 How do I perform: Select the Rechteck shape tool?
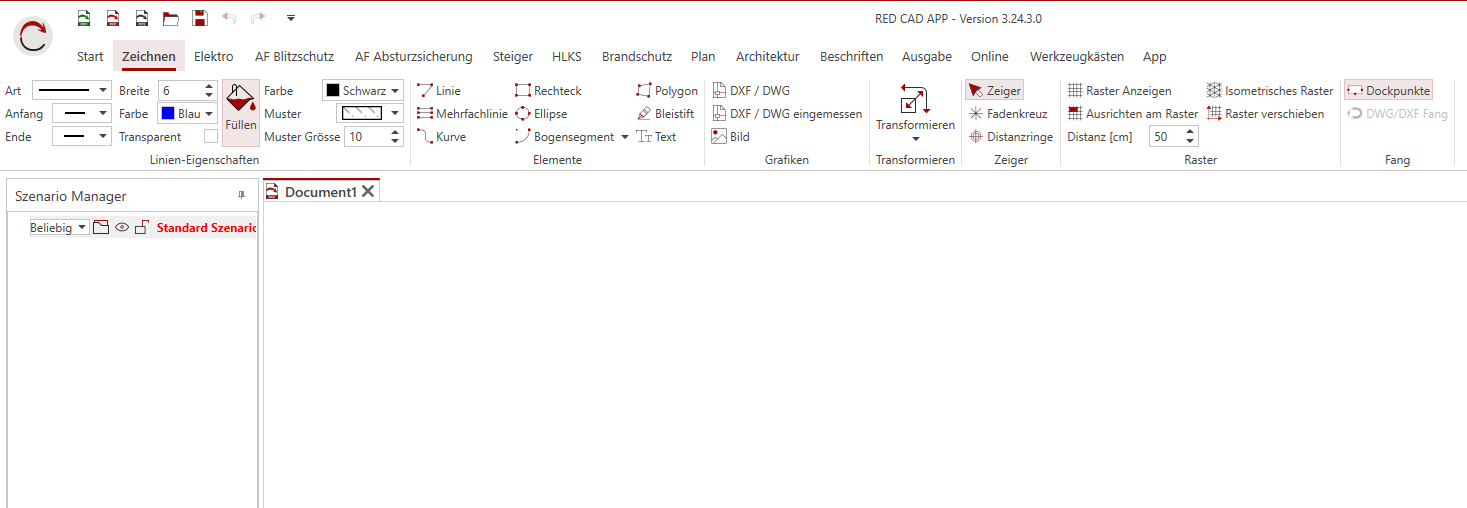548,91
